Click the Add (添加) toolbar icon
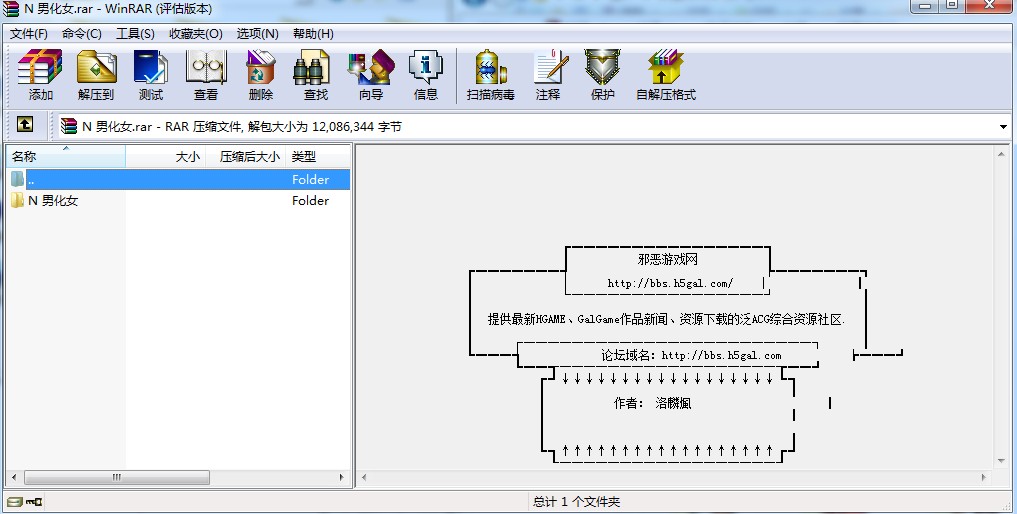 pos(41,75)
